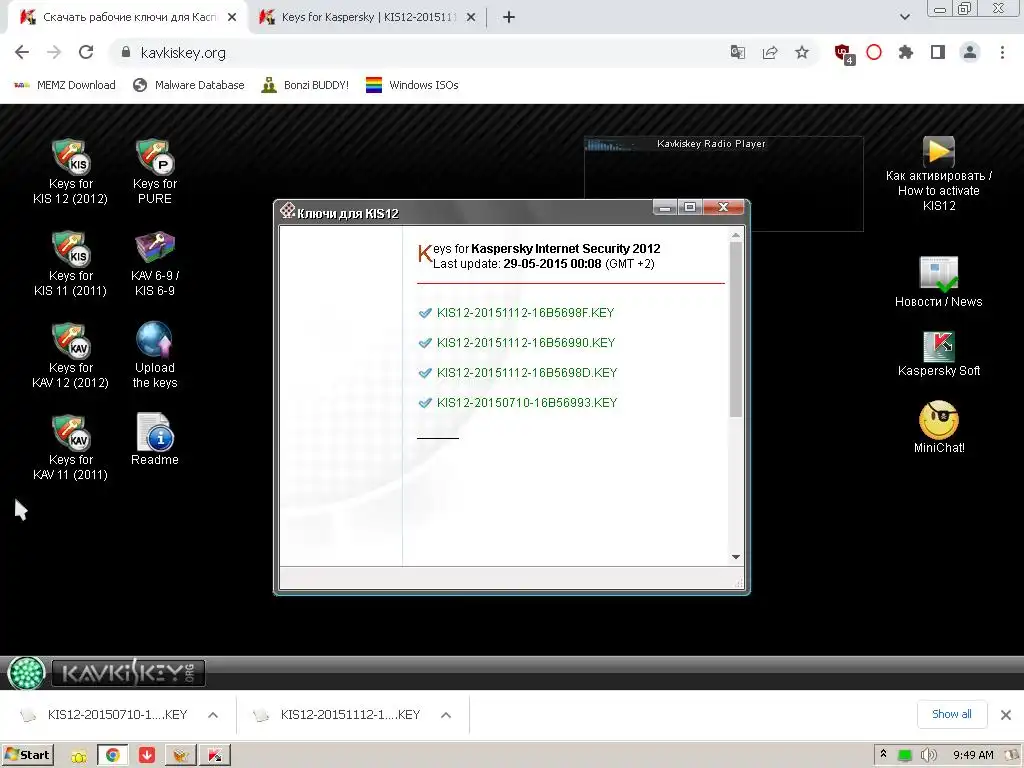Open Keys for KAV 11 (2011) icon
This screenshot has height=768, width=1024.
pos(71,447)
